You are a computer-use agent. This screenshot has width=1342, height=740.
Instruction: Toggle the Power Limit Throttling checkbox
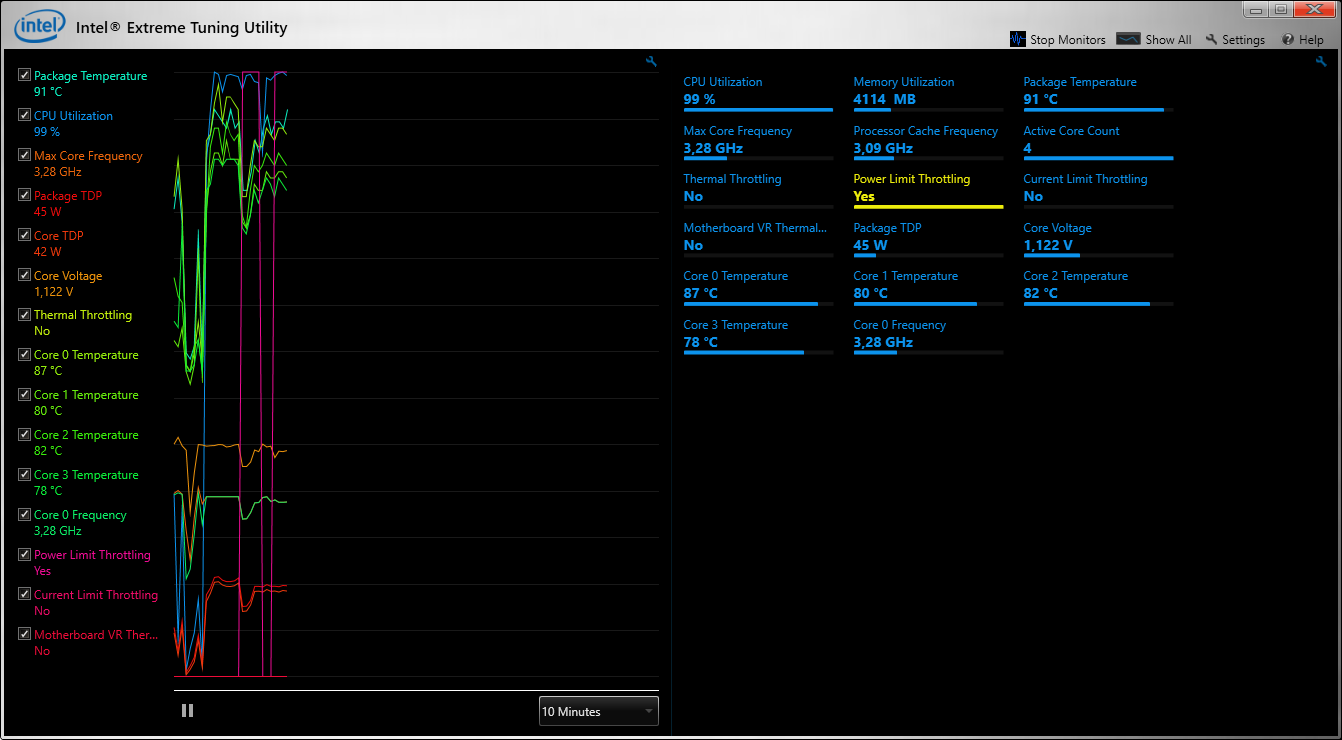[x=25, y=554]
